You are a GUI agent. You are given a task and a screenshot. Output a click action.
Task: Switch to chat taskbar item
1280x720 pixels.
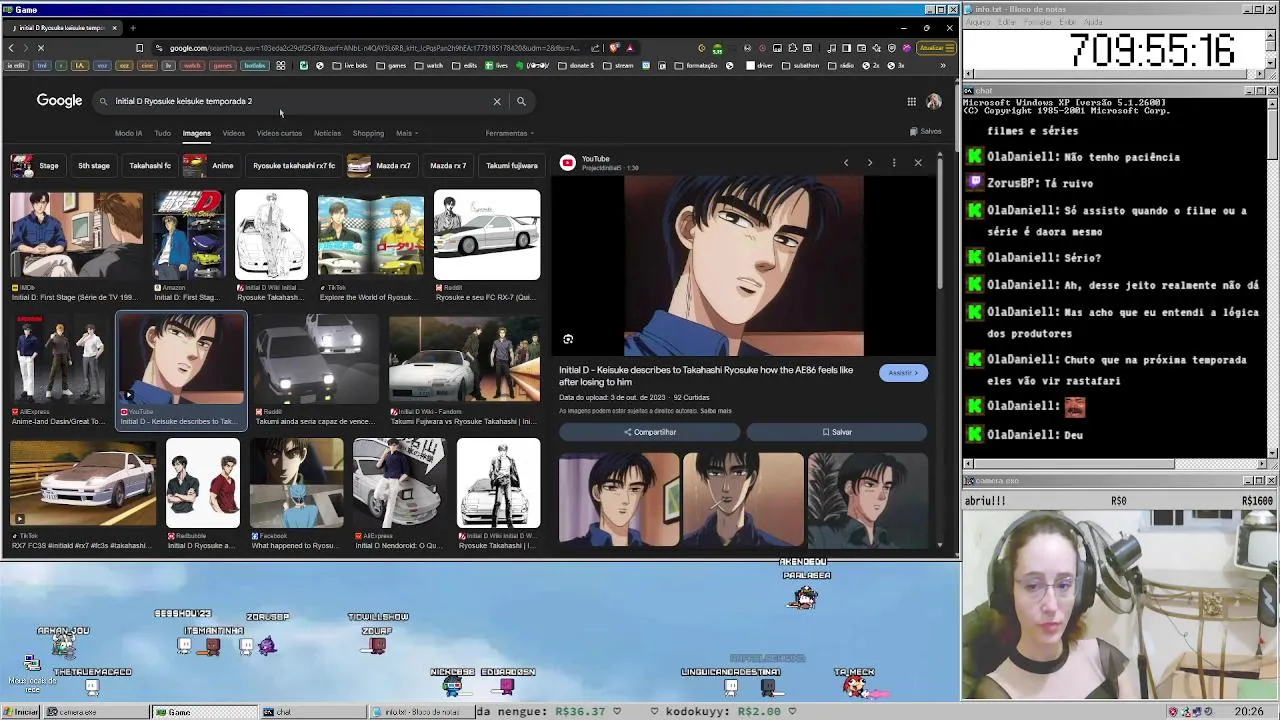coord(313,712)
